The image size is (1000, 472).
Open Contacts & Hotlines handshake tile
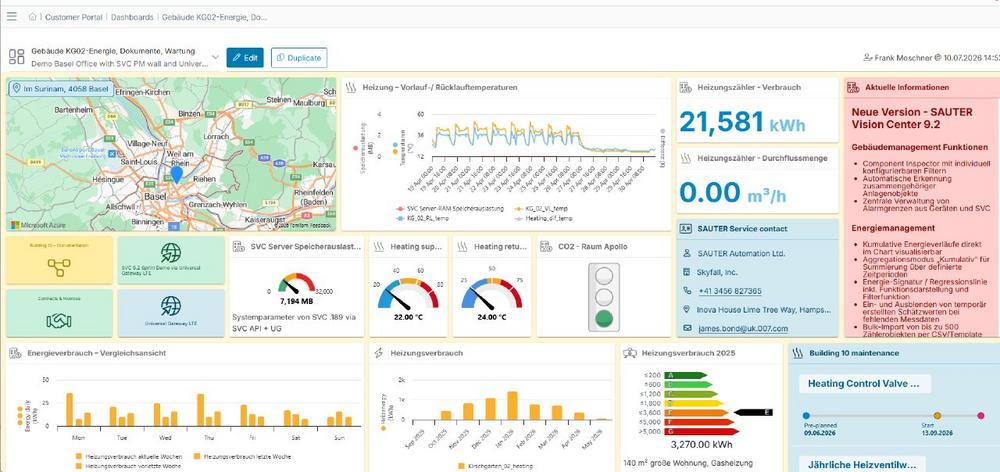[x=59, y=313]
